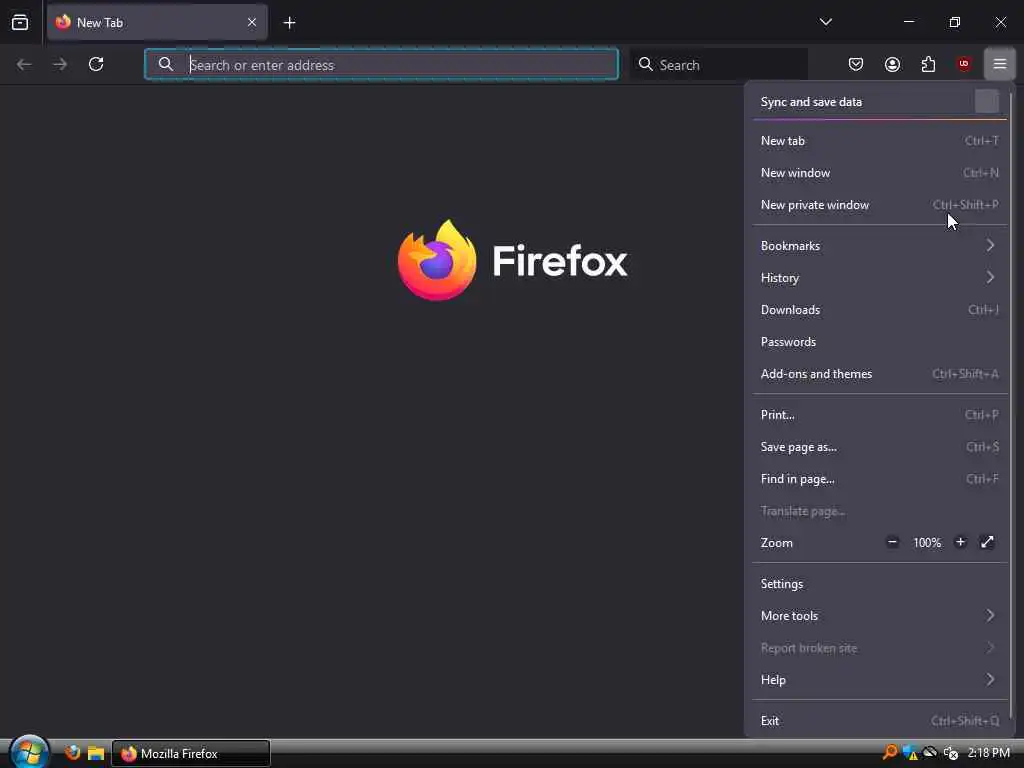Close the hamburger application menu button
Screen dimensions: 1024x768
(x=1000, y=64)
